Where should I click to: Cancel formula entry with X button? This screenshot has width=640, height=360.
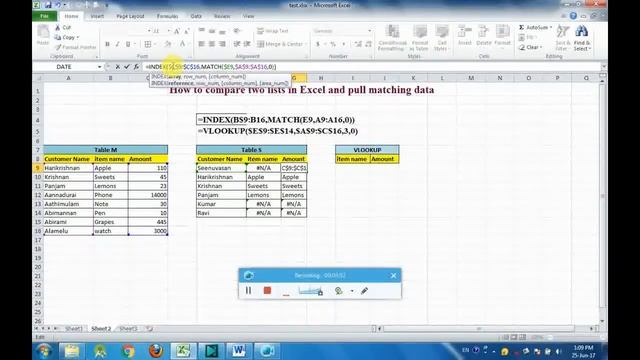[x=118, y=67]
